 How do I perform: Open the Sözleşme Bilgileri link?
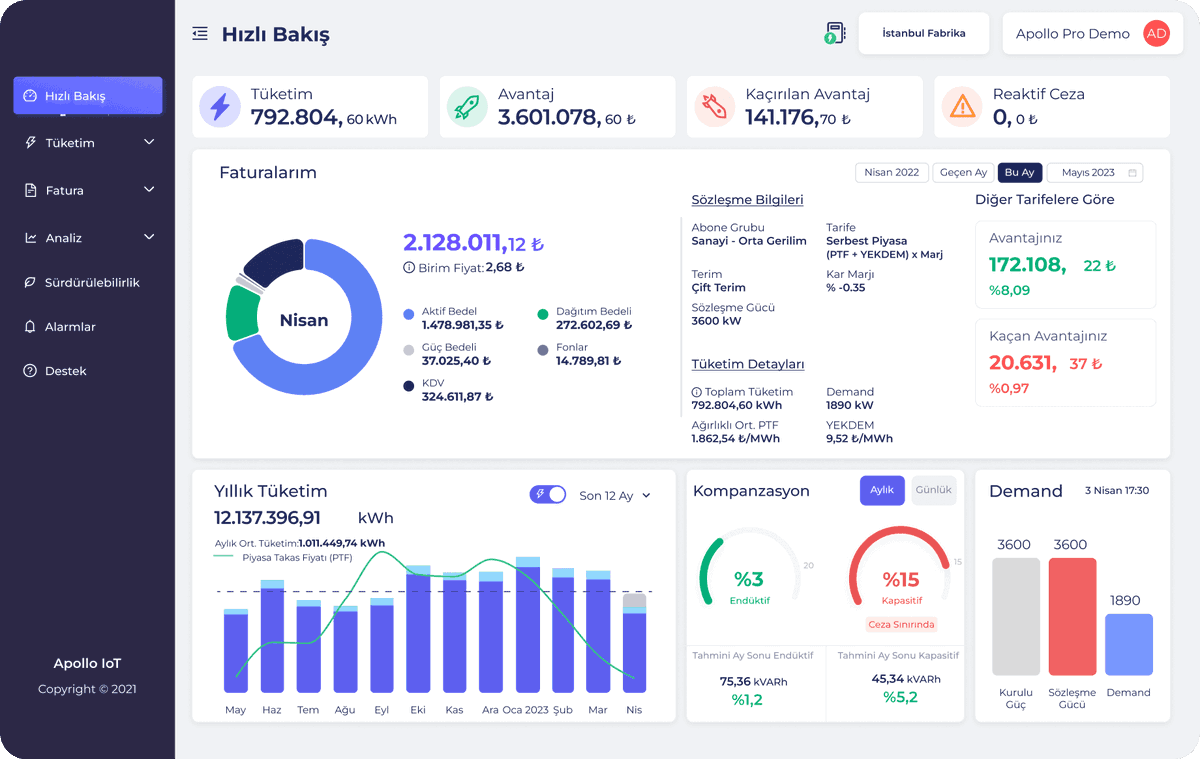coord(748,200)
